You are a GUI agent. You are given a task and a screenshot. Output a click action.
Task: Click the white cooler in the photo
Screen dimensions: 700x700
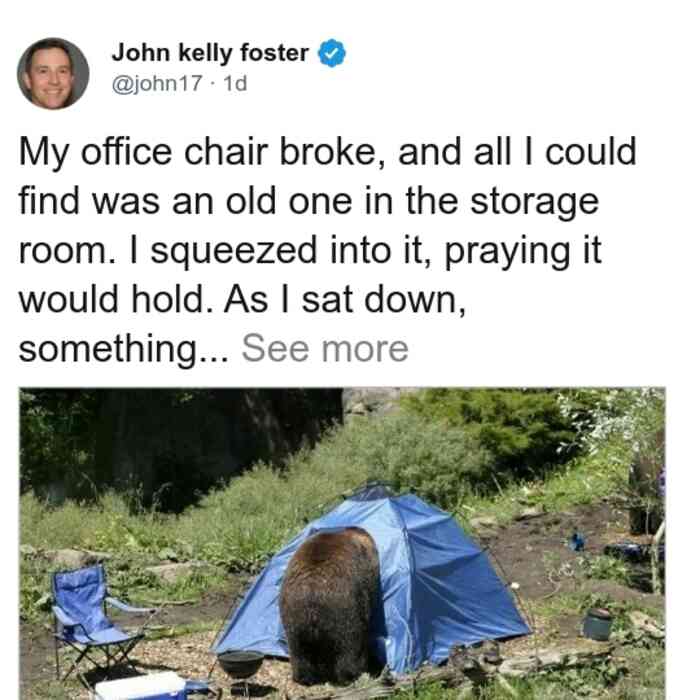141,688
